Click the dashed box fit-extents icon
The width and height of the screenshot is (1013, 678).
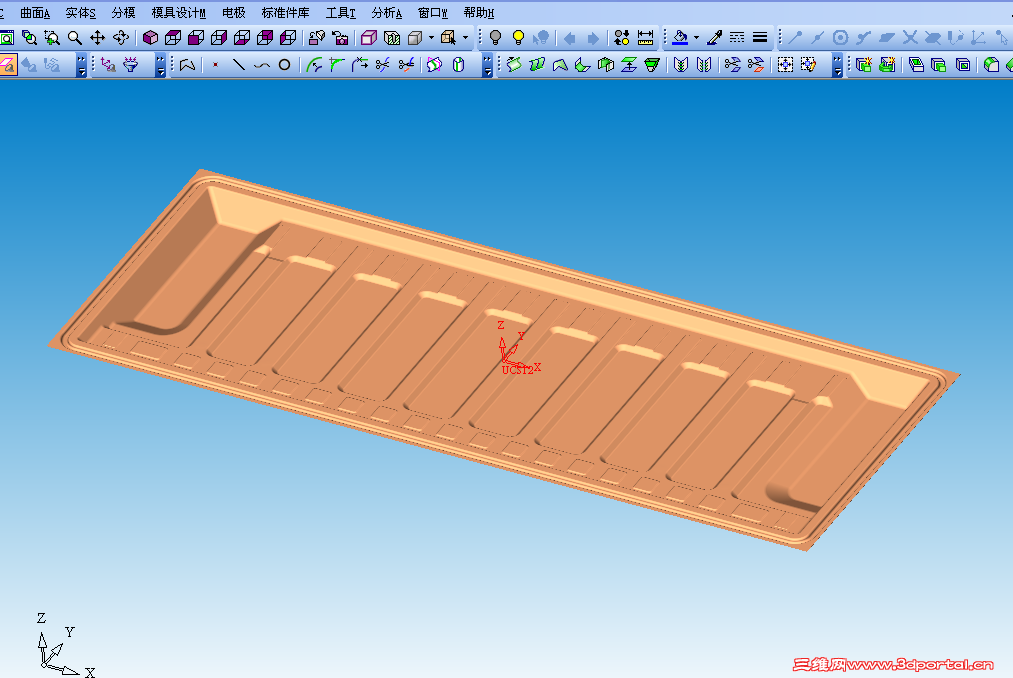click(785, 65)
